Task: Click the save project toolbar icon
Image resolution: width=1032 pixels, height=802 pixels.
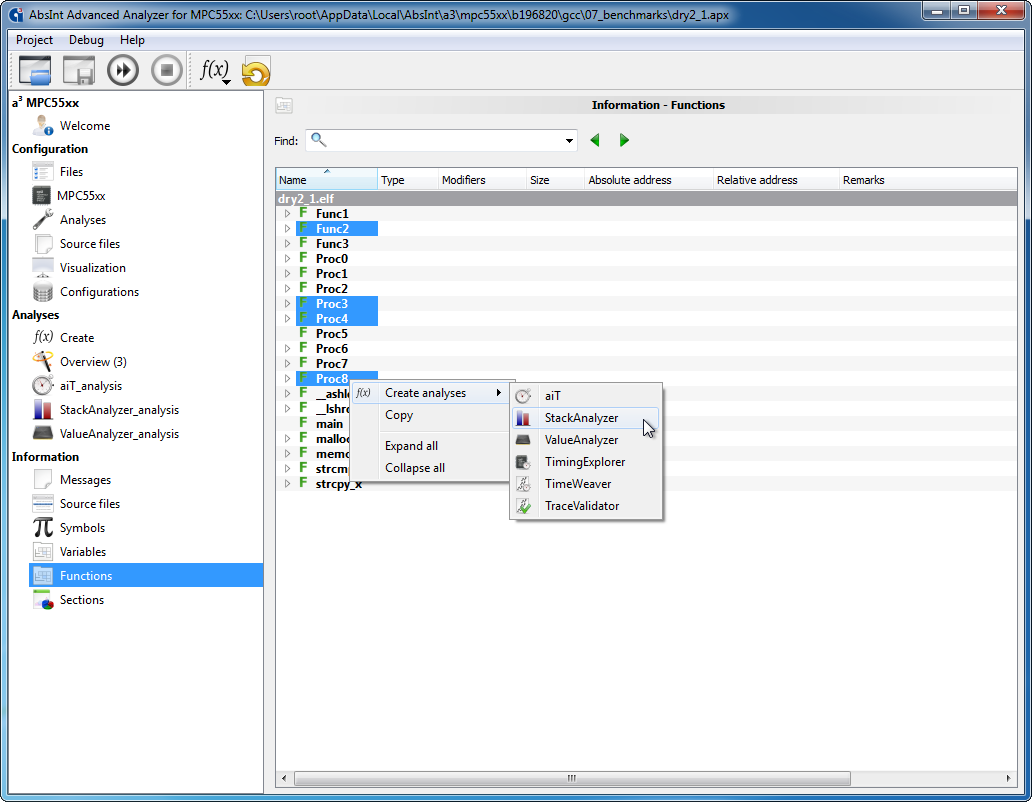Action: click(79, 70)
